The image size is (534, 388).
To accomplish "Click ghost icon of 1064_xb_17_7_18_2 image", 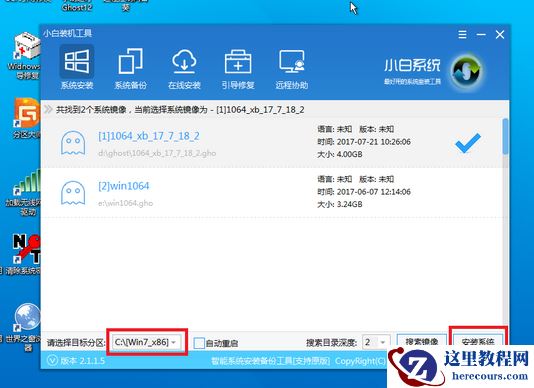I will point(73,143).
